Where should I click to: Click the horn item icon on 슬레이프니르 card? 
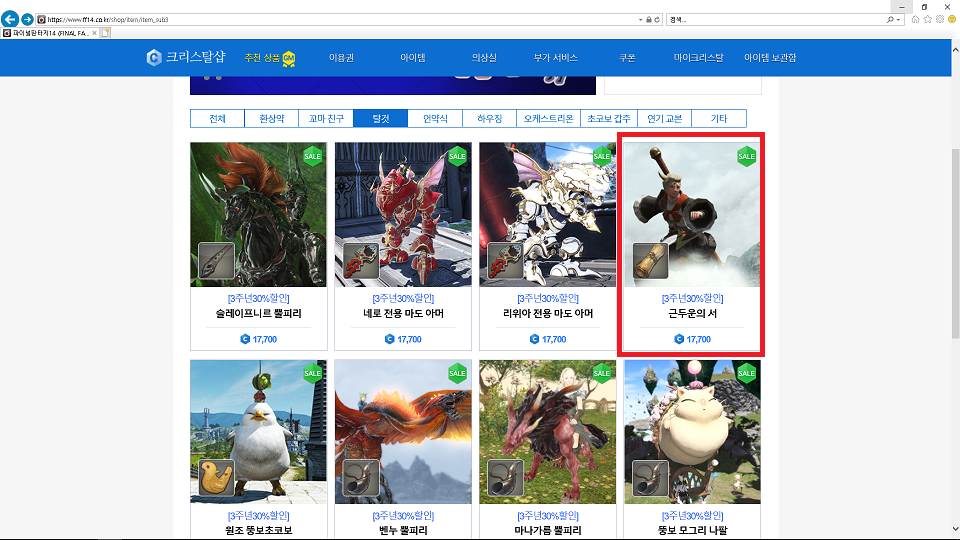[216, 261]
